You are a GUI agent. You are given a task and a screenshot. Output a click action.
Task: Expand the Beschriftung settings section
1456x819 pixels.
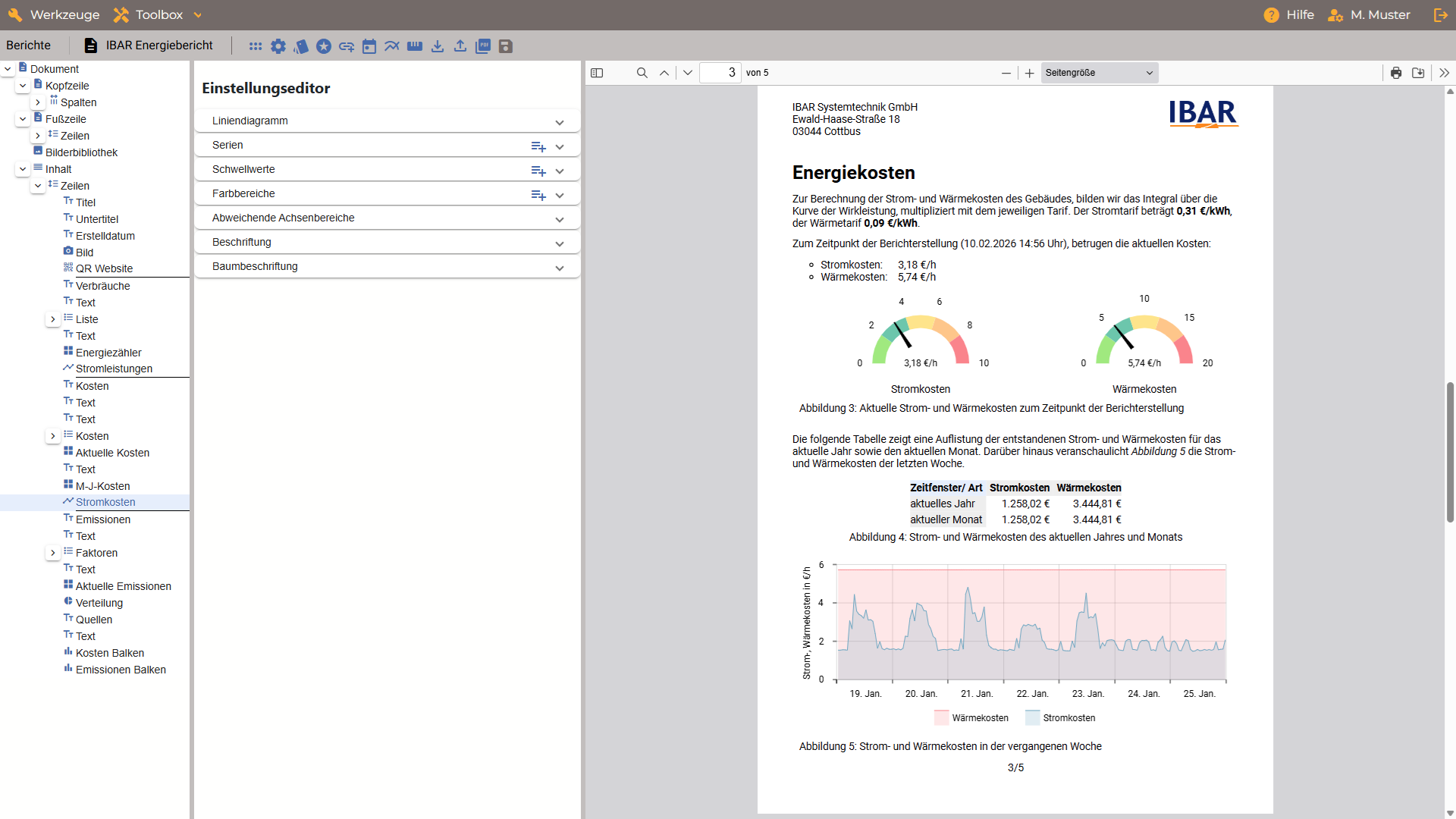click(559, 243)
